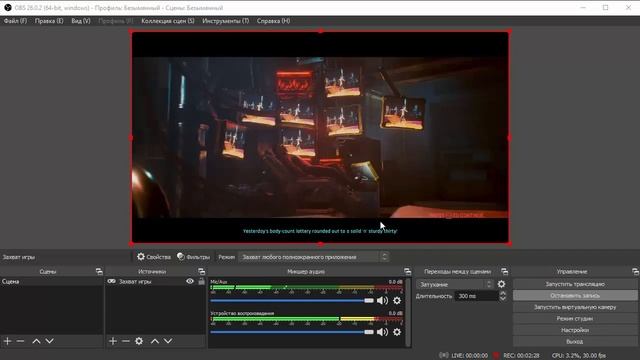640x360 pixels.
Task: Click the game capture preview
Action: 320,138
